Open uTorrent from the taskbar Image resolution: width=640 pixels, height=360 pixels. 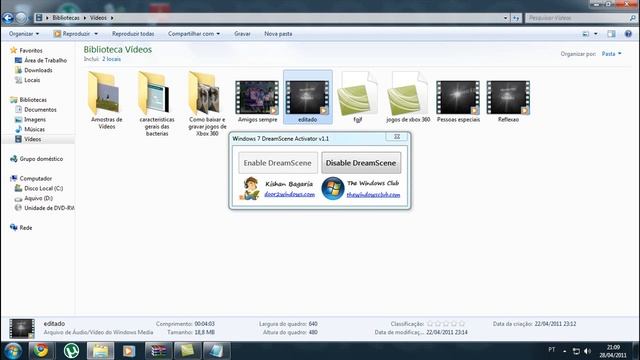pos(71,351)
